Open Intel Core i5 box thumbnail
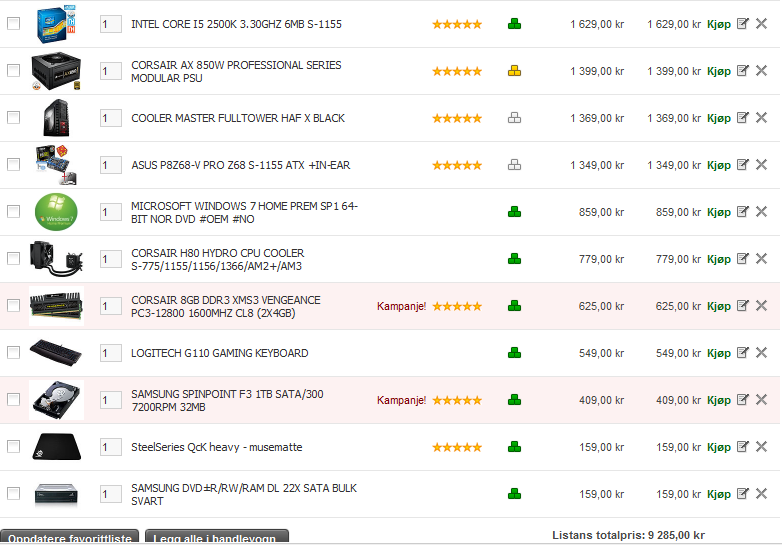Viewport: 782px width, 545px height. 56,24
